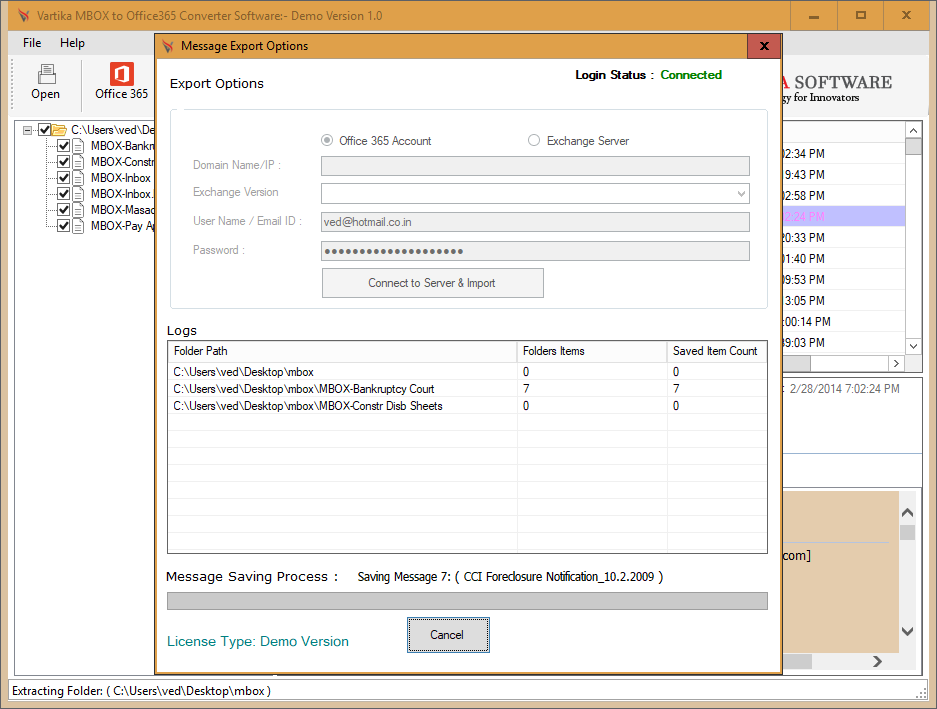Viewport: 937px width, 709px height.
Task: Select the MBOX-Masad tree item label
Action: [x=122, y=210]
